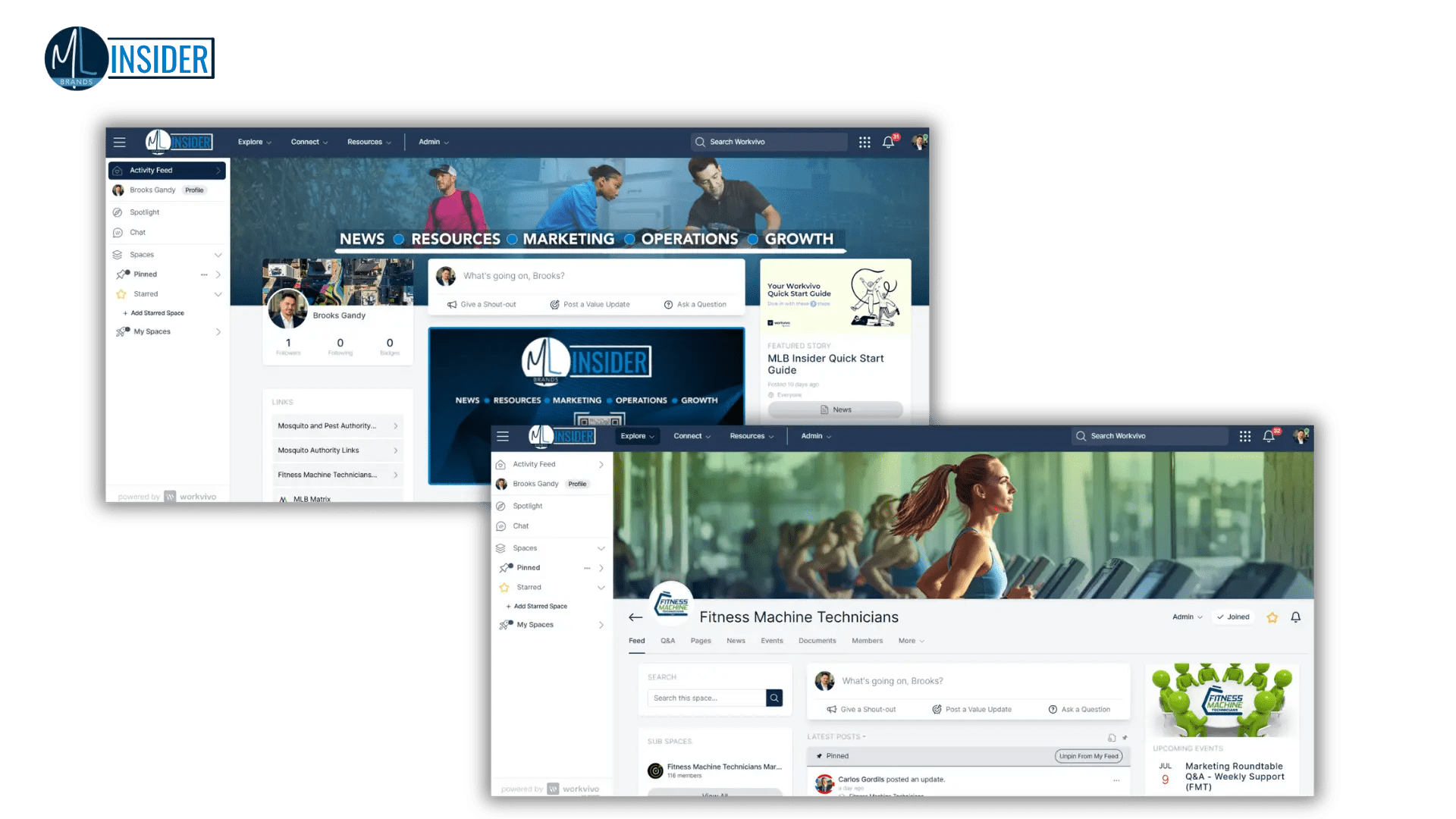The height and width of the screenshot is (819, 1456).
Task: Ask a Question in back window composer
Action: click(695, 305)
